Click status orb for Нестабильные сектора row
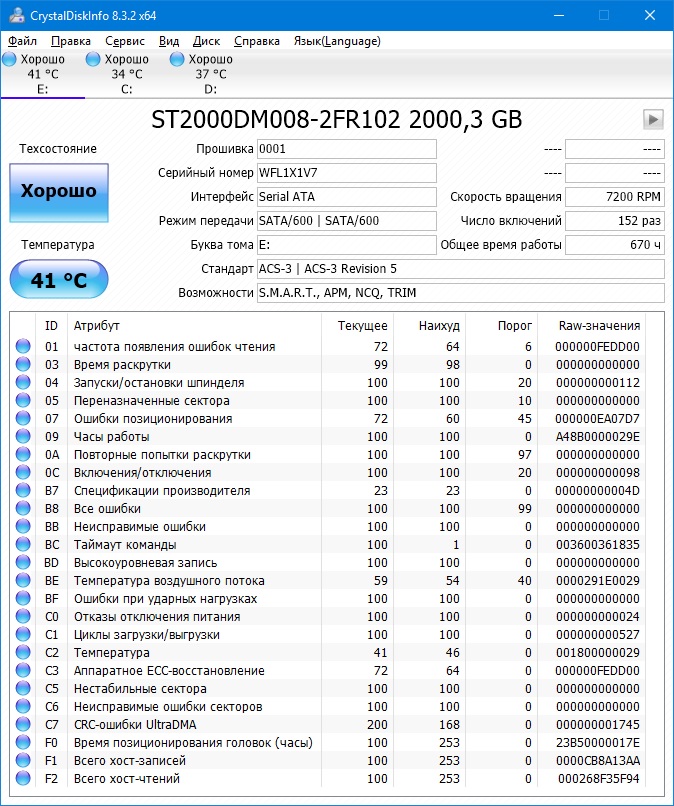Viewport: 674px width, 806px height. [23, 688]
